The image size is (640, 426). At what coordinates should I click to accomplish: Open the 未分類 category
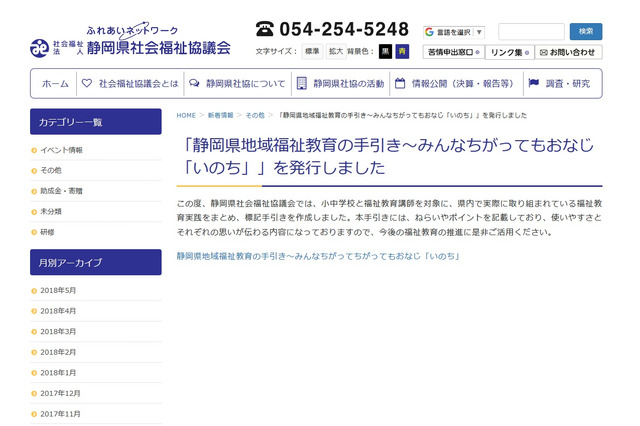(51, 212)
